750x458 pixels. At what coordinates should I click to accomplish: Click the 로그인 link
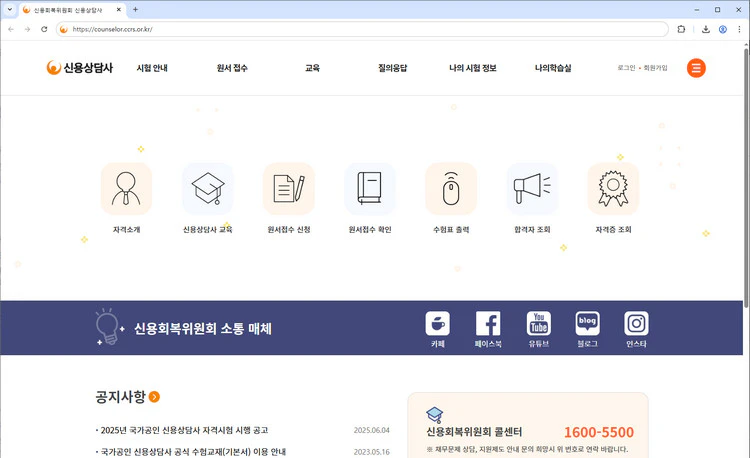[626, 68]
